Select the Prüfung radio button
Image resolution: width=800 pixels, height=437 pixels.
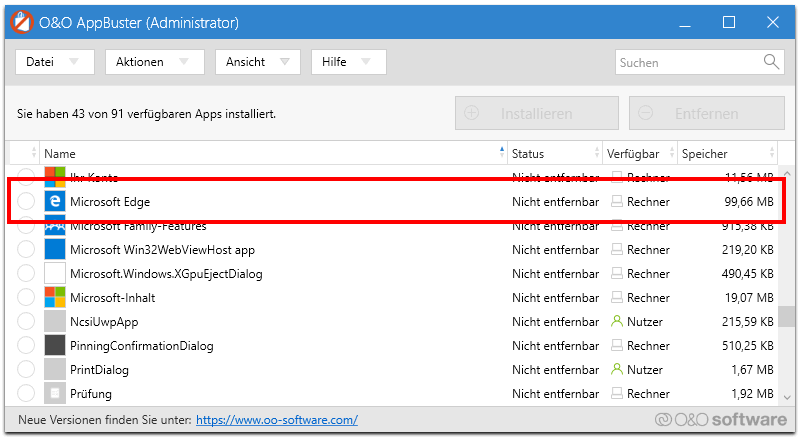[26, 393]
